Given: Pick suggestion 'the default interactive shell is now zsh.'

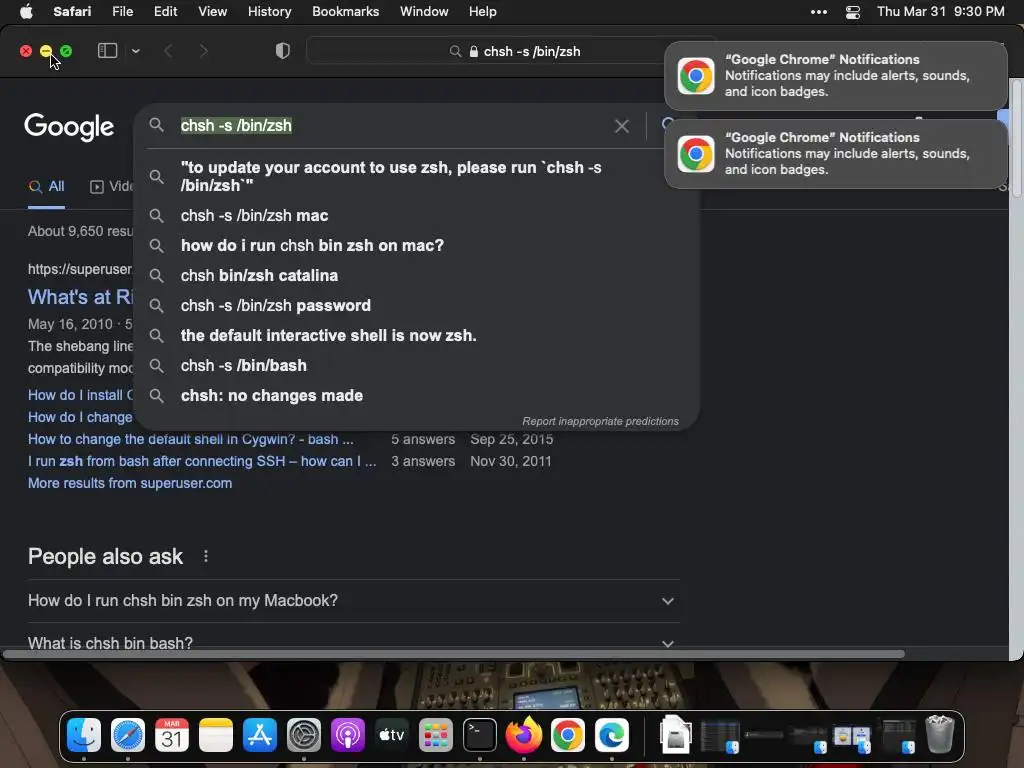Looking at the screenshot, I should (416, 336).
